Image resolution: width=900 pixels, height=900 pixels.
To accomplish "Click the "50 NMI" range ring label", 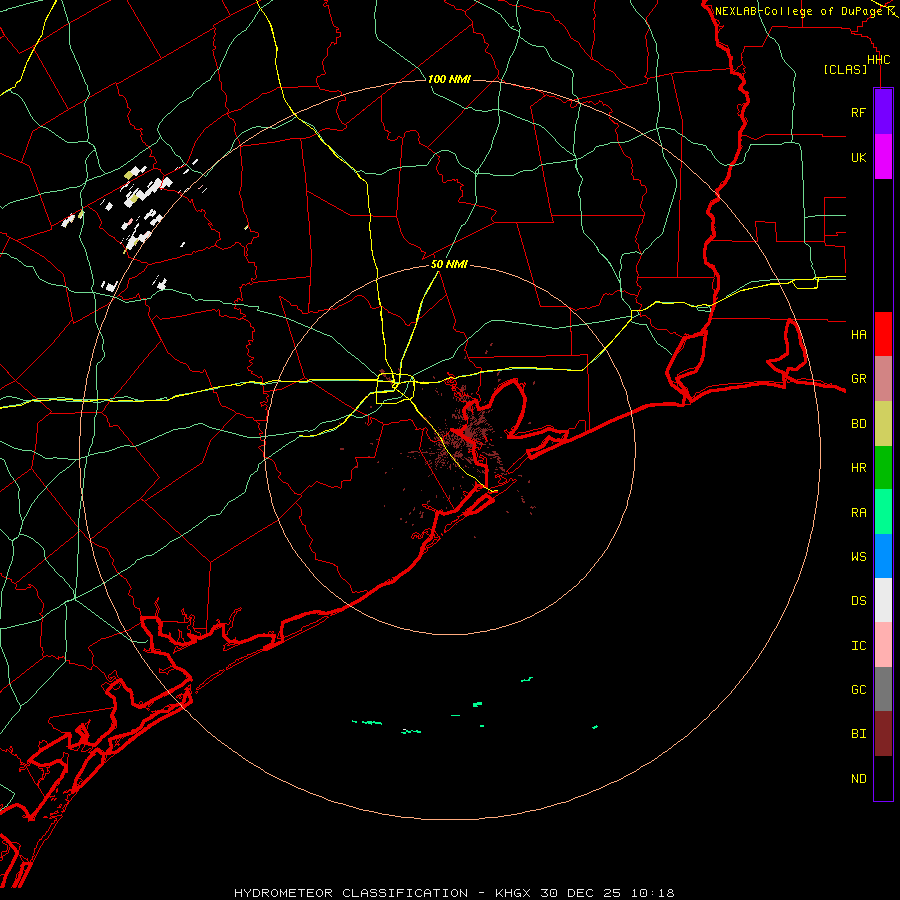I will click(x=449, y=264).
